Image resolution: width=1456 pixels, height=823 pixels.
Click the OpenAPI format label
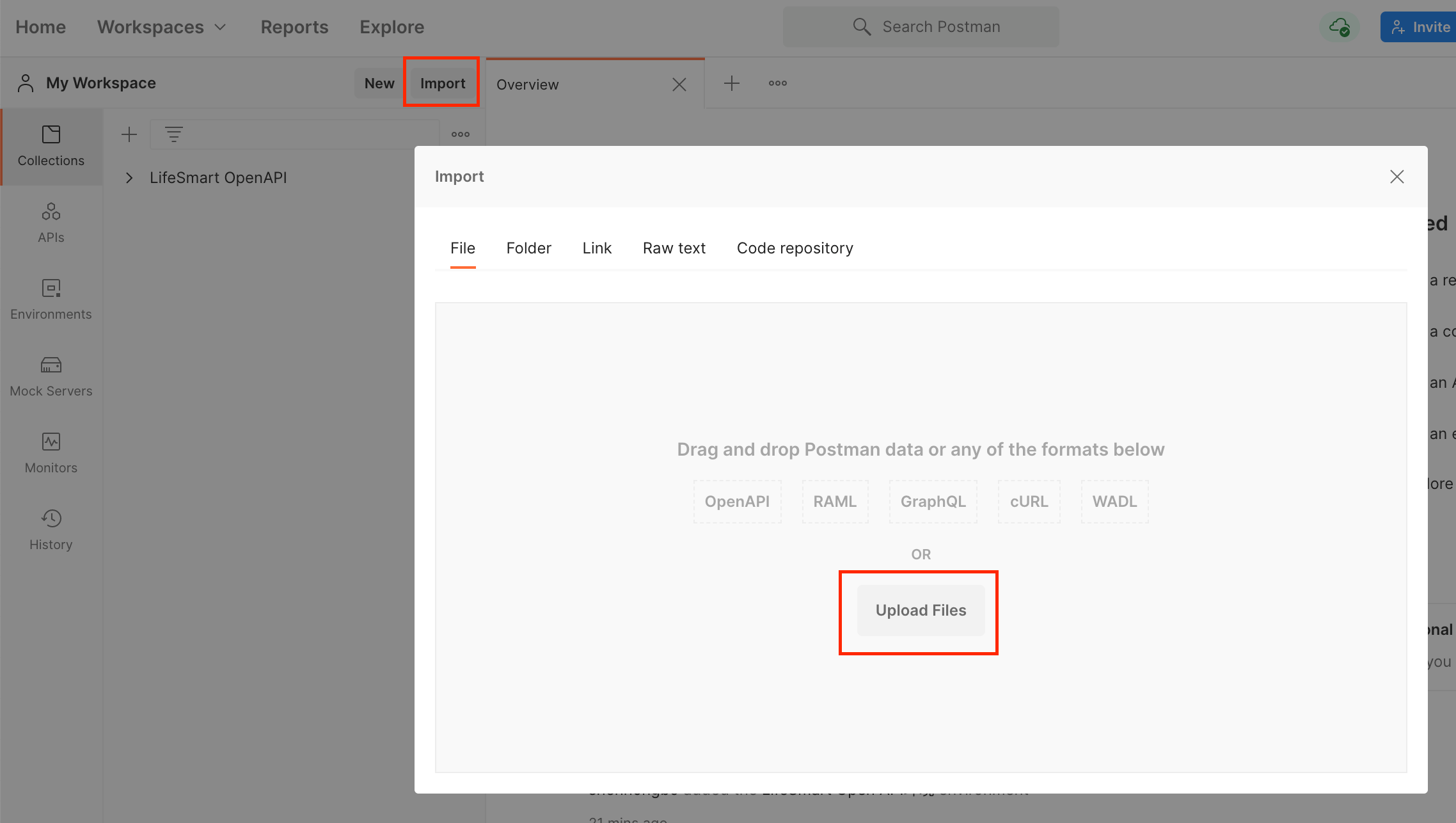click(x=738, y=502)
